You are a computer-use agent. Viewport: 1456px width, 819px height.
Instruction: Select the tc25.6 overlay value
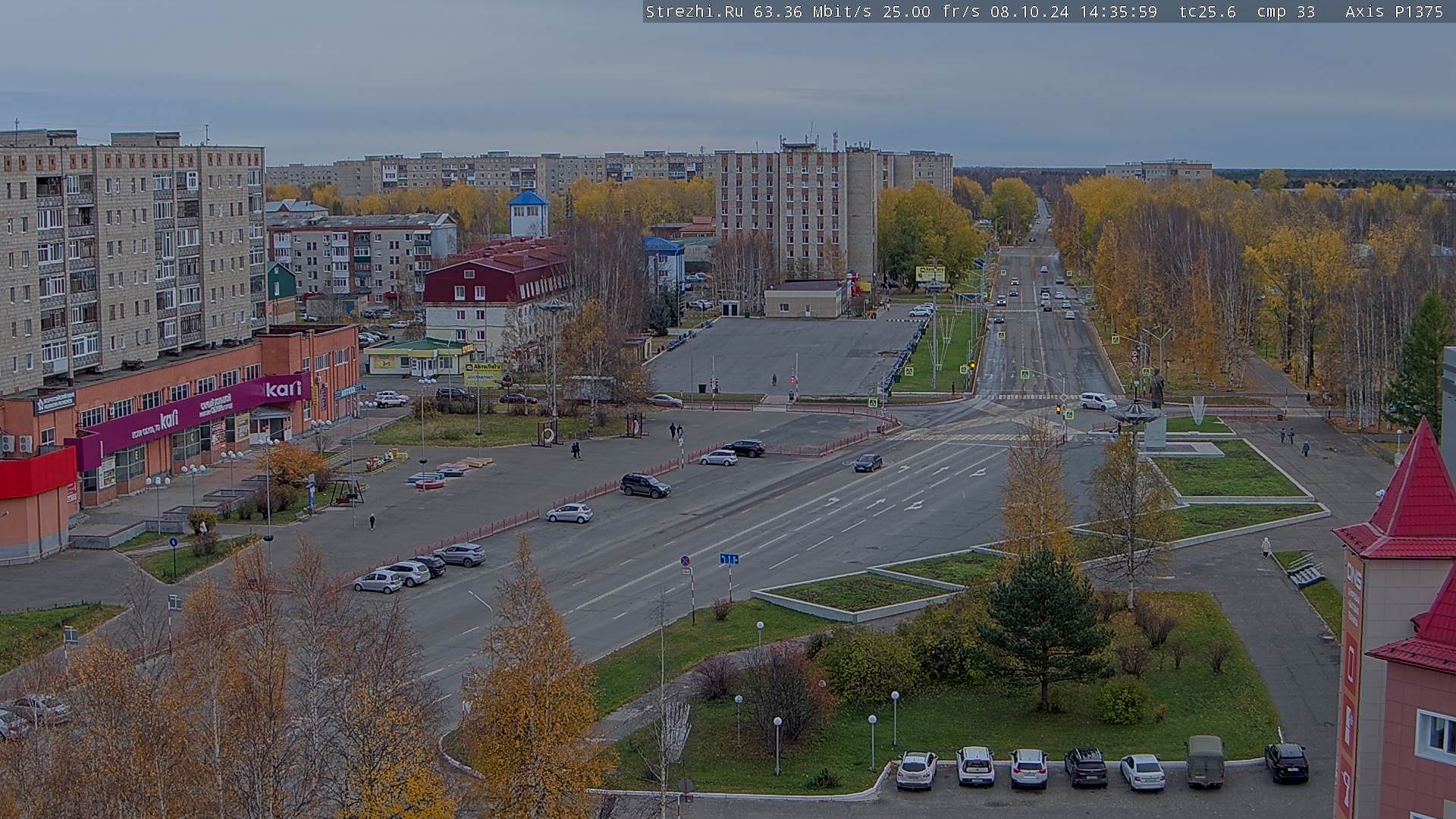(1207, 11)
